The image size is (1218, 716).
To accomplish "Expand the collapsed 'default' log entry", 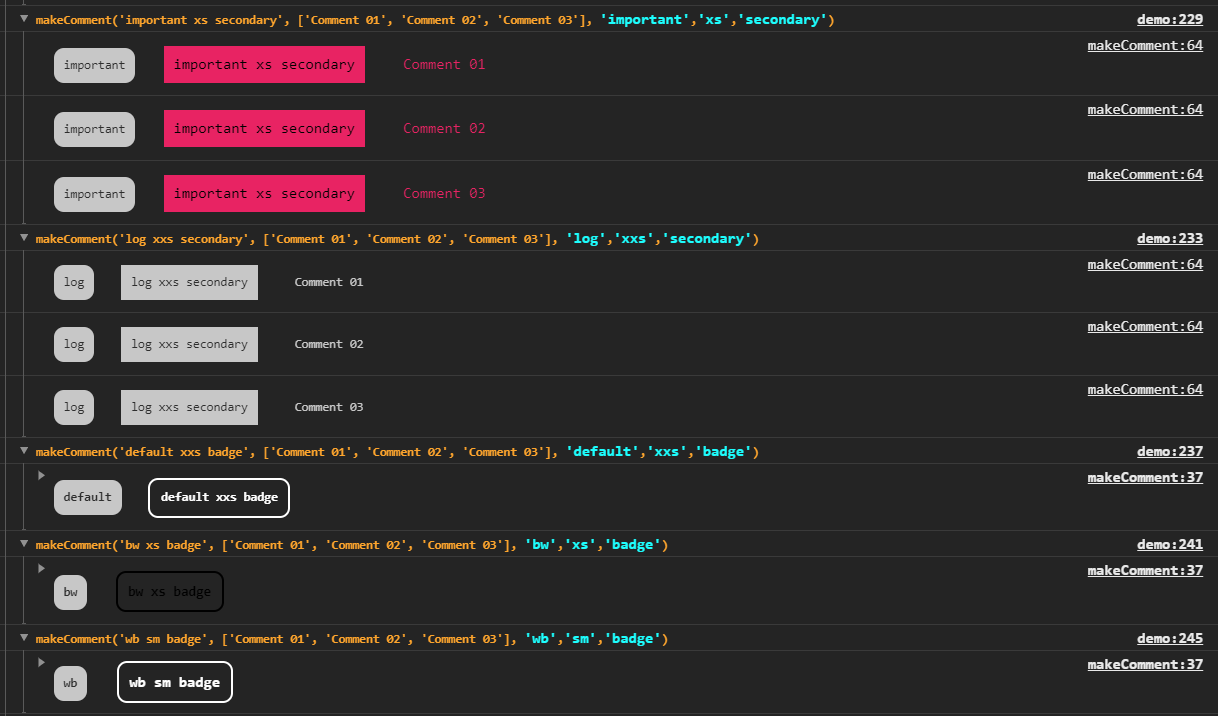I will [41, 475].
